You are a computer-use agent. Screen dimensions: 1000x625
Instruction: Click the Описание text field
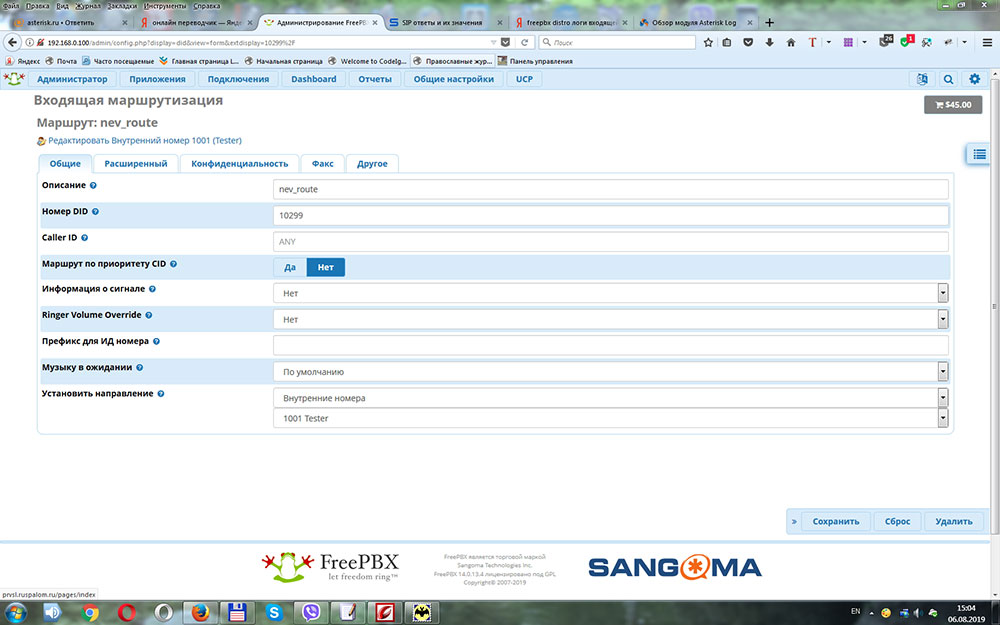tap(610, 189)
